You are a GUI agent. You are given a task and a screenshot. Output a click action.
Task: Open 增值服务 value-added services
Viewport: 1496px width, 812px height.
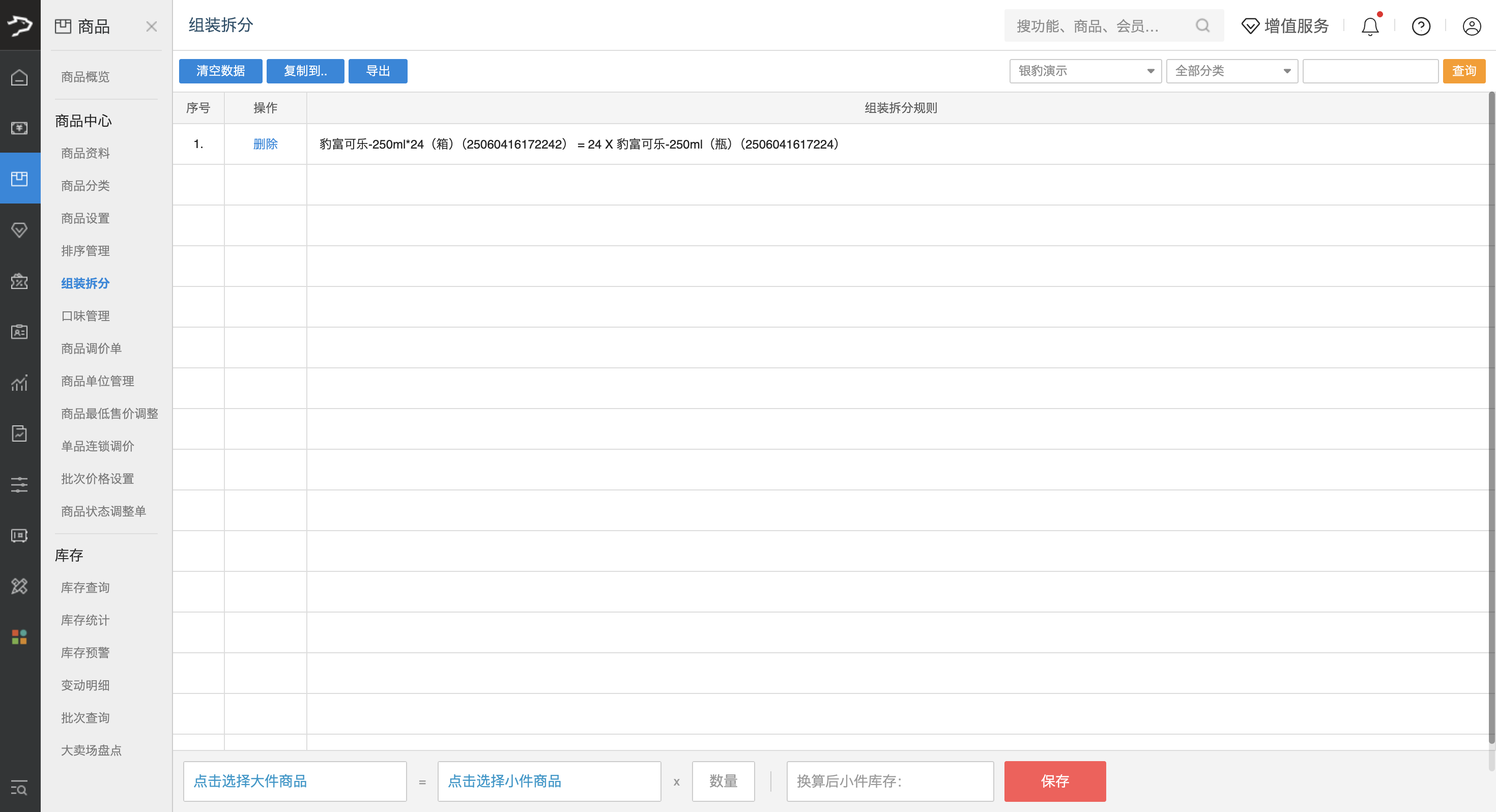1285,26
